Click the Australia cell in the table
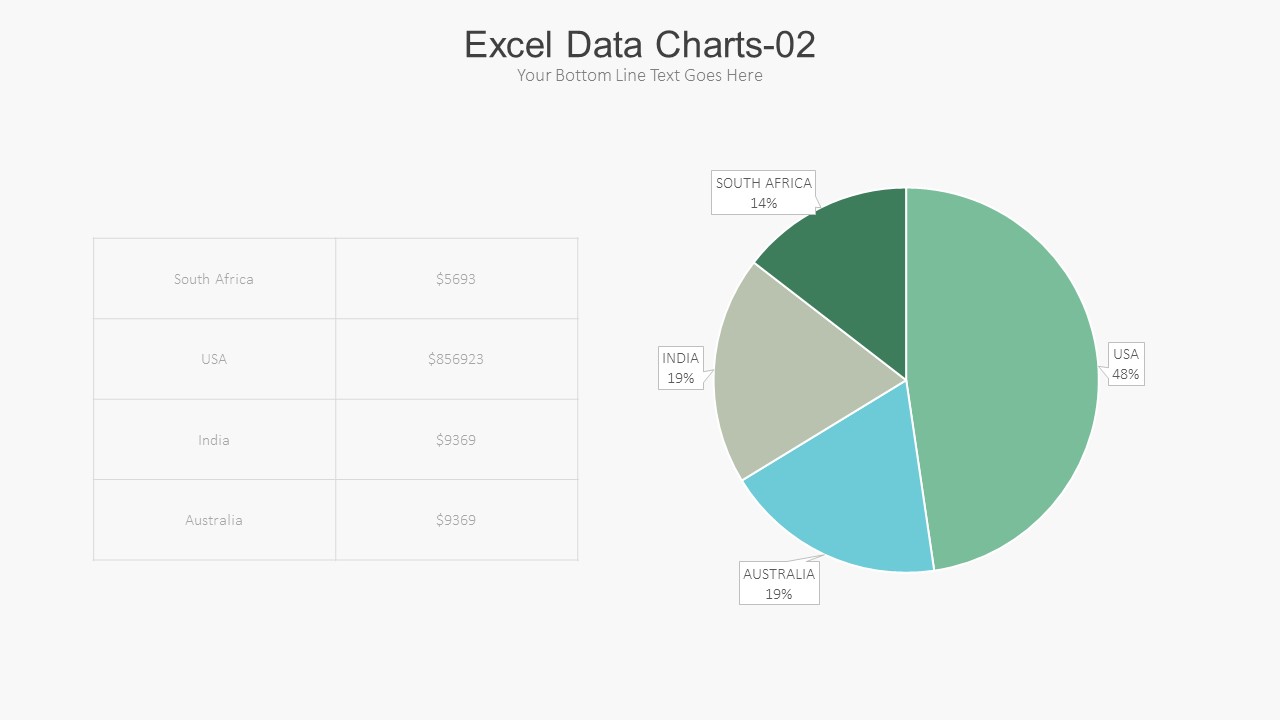Image resolution: width=1280 pixels, height=720 pixels. pyautogui.click(x=214, y=520)
